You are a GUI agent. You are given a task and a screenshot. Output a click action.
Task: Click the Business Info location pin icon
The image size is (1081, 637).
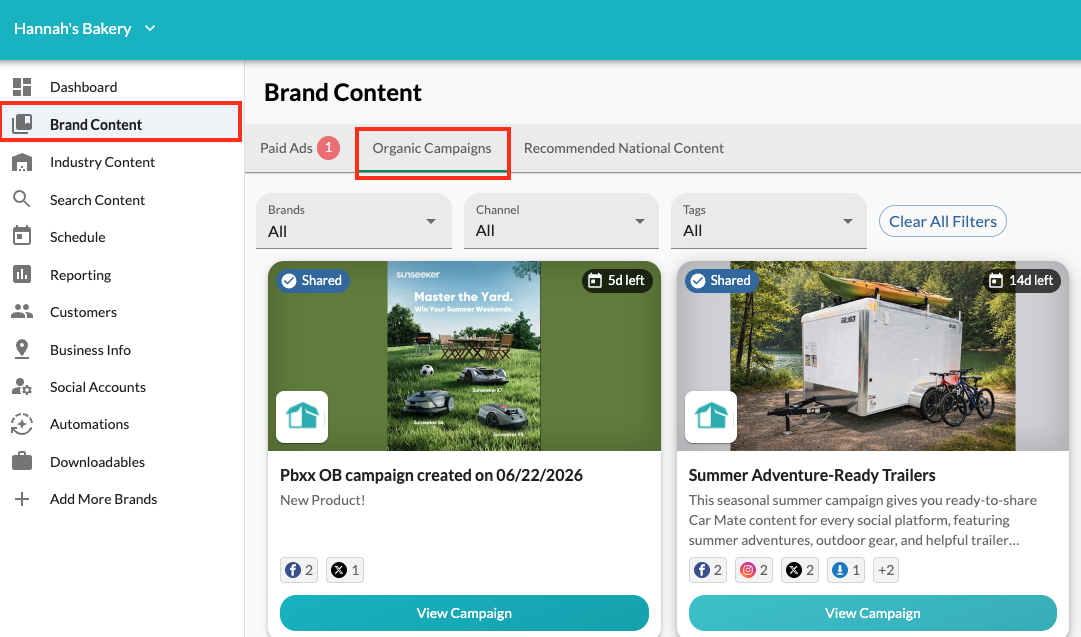point(22,350)
